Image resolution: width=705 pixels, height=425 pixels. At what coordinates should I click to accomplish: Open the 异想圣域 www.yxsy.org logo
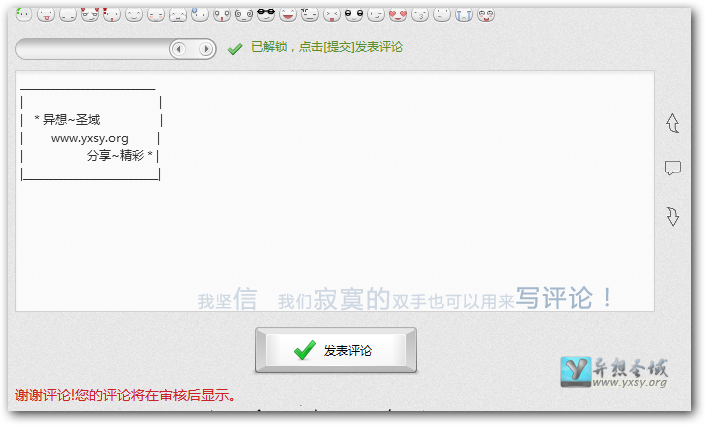pyautogui.click(x=614, y=372)
